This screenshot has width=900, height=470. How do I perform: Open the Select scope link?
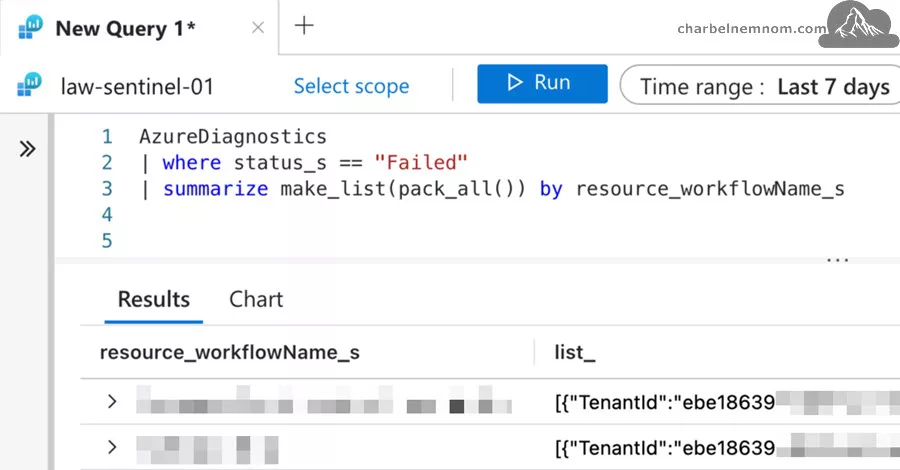pyautogui.click(x=351, y=86)
